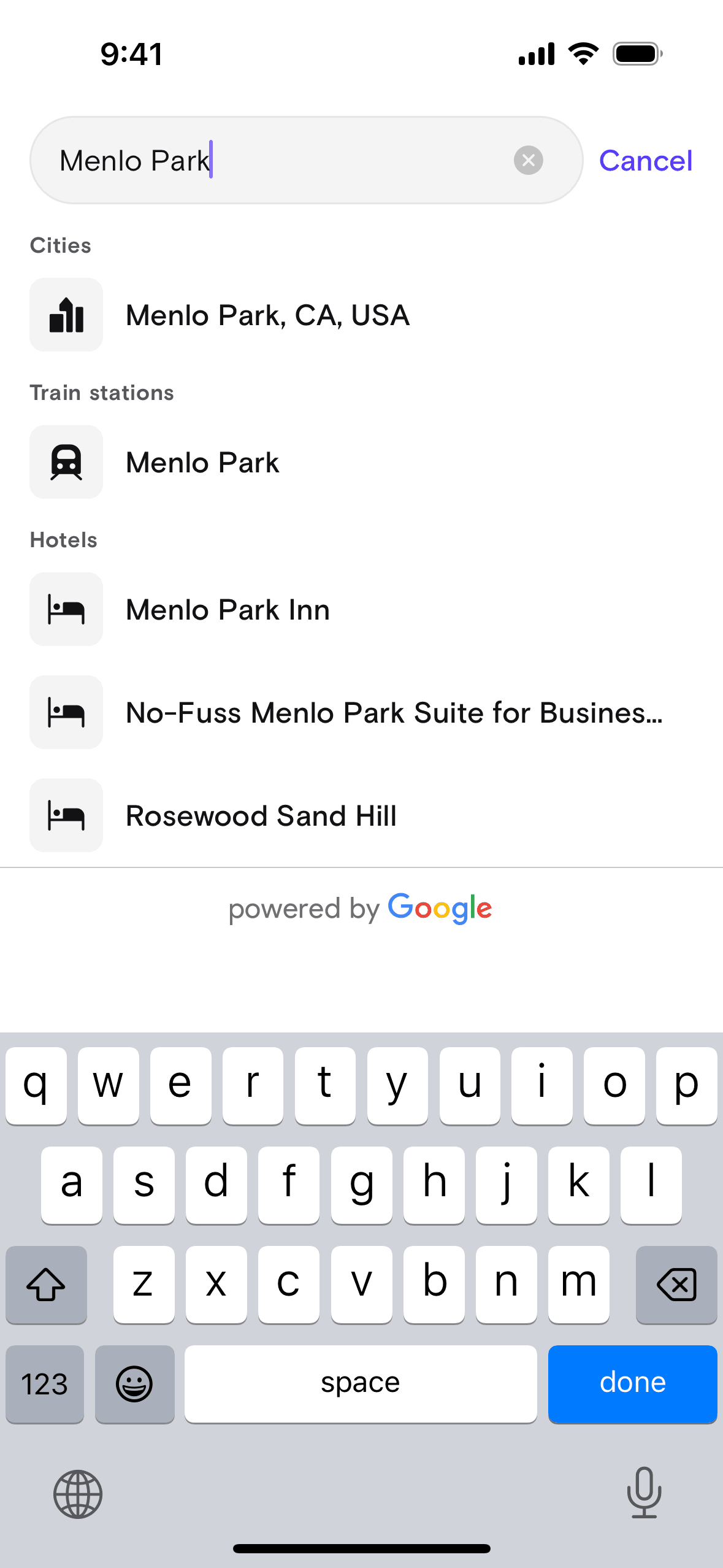Tap the city buildings icon
Image resolution: width=723 pixels, height=1568 pixels.
66,315
